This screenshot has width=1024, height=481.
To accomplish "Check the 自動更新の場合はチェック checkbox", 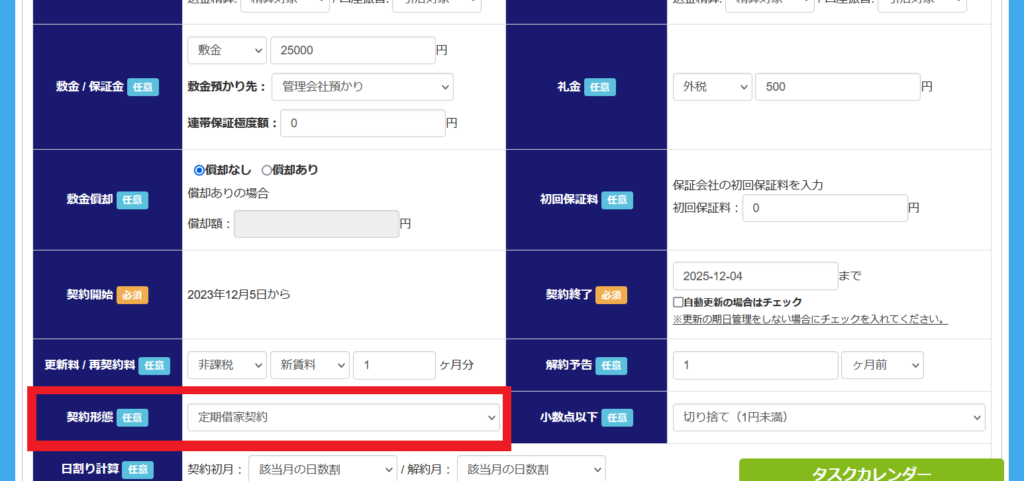I will tap(679, 302).
